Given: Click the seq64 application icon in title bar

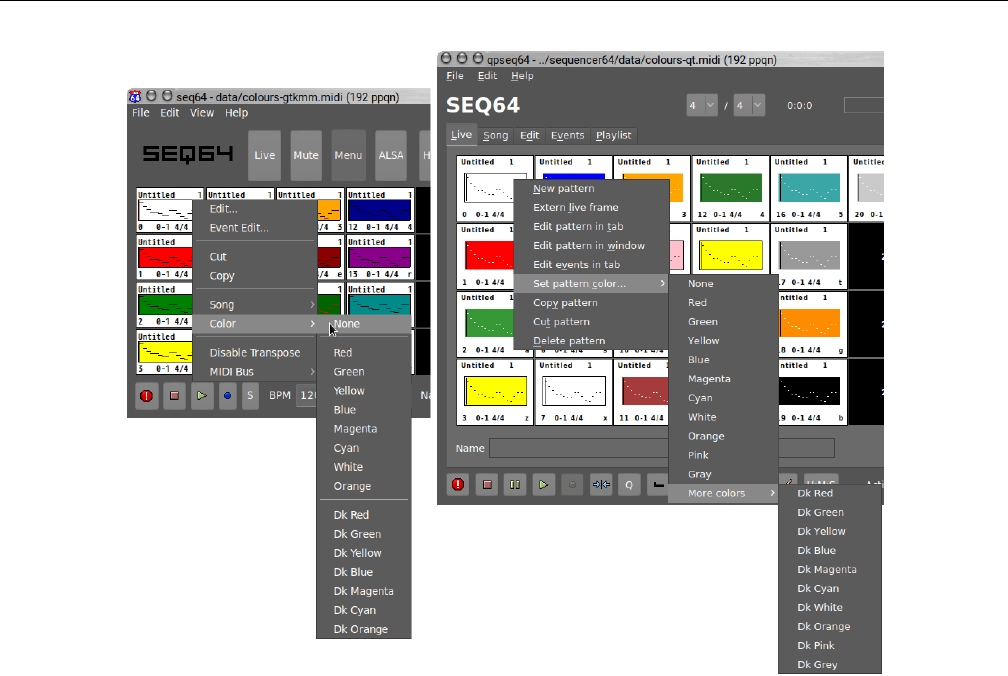Looking at the screenshot, I should click(135, 97).
